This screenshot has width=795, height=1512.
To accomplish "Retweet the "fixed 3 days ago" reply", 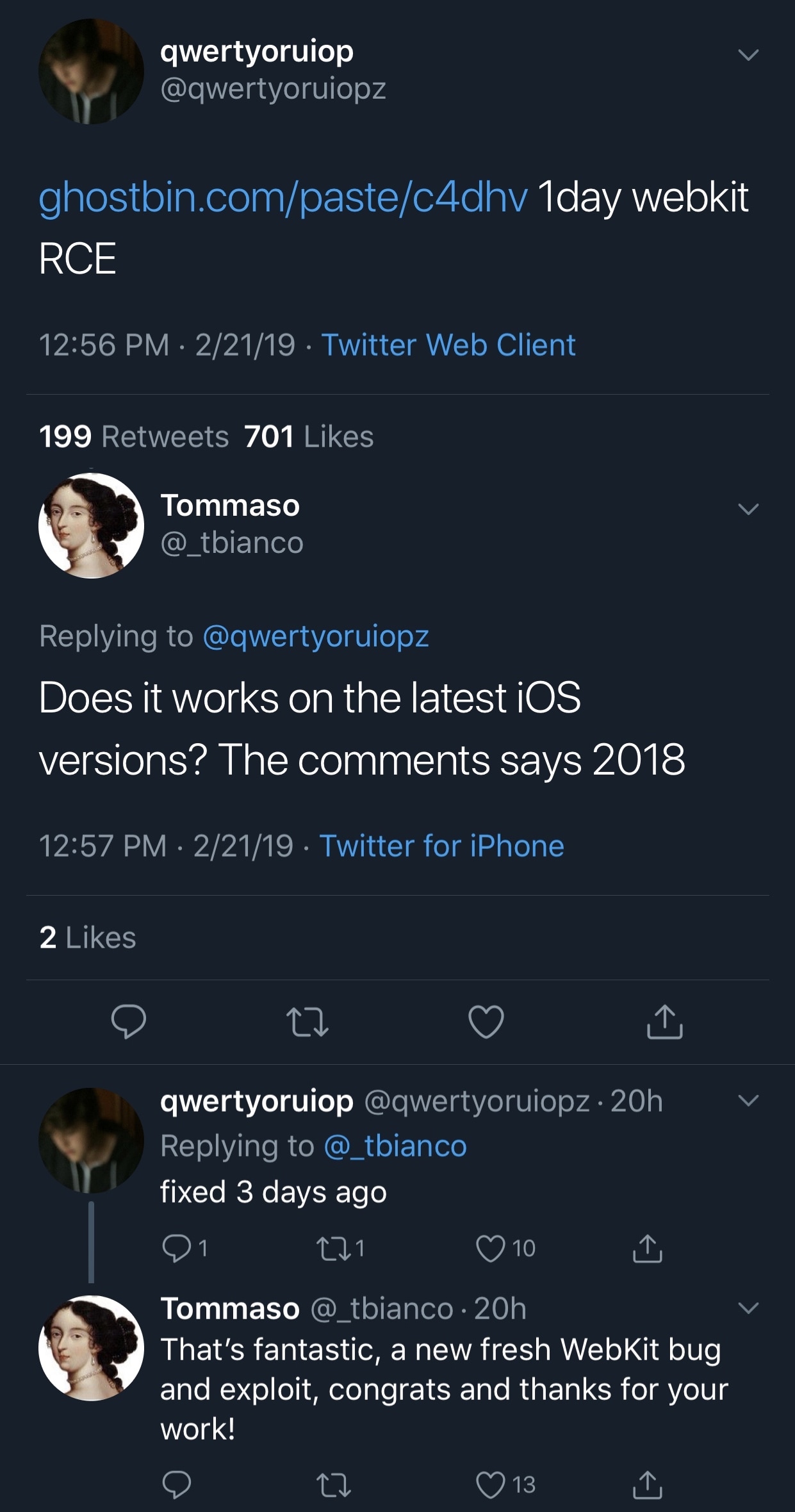I will tap(333, 1248).
